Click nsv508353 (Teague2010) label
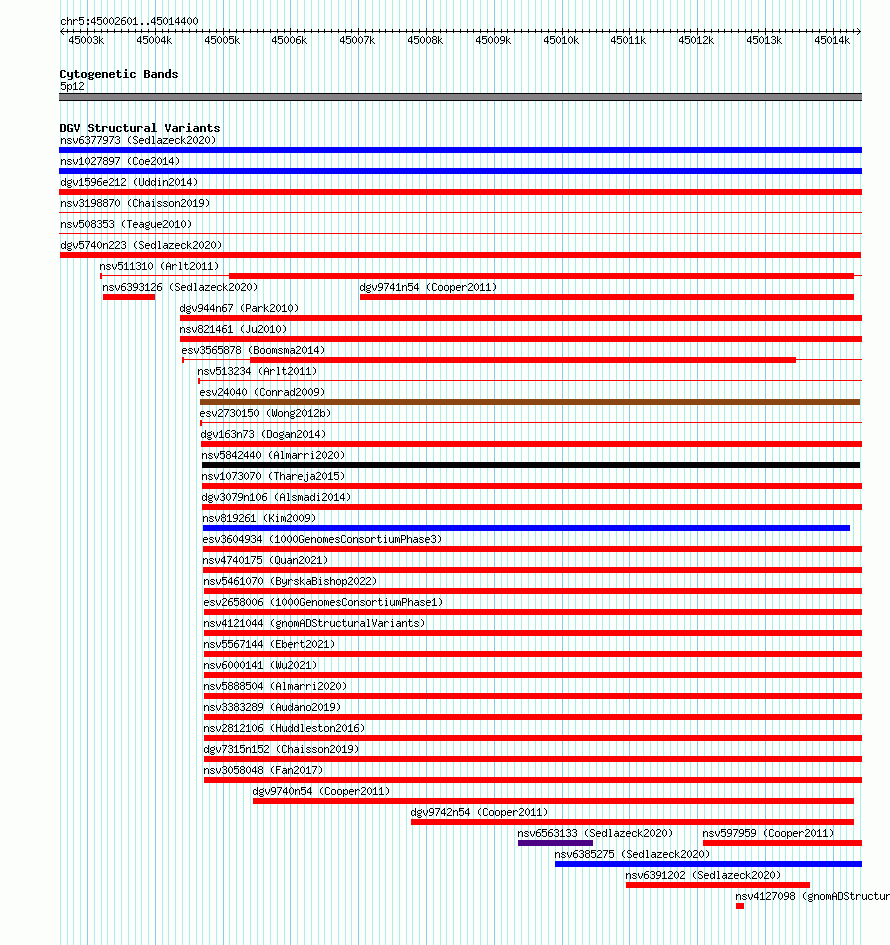 point(126,225)
